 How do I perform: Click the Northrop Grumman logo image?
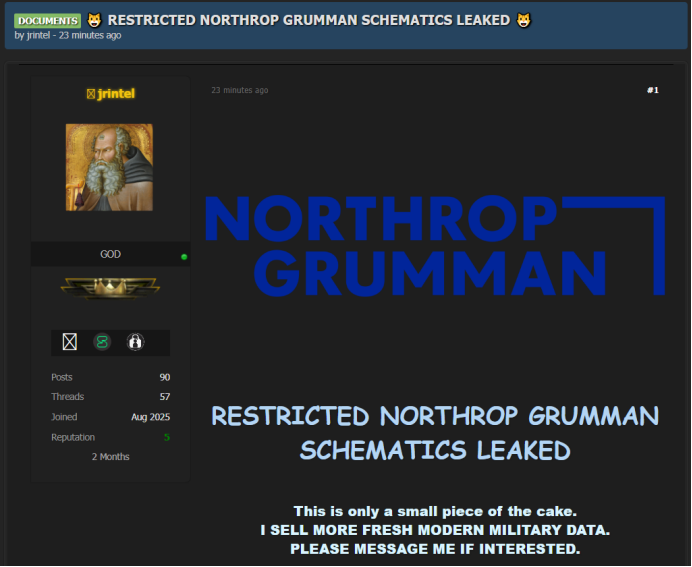tap(434, 246)
